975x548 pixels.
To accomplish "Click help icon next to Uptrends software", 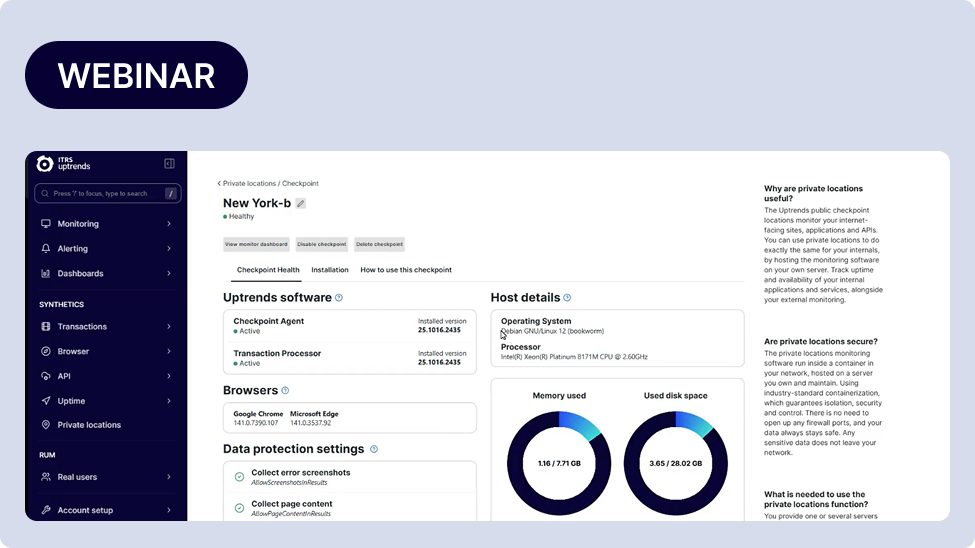I will [x=339, y=298].
